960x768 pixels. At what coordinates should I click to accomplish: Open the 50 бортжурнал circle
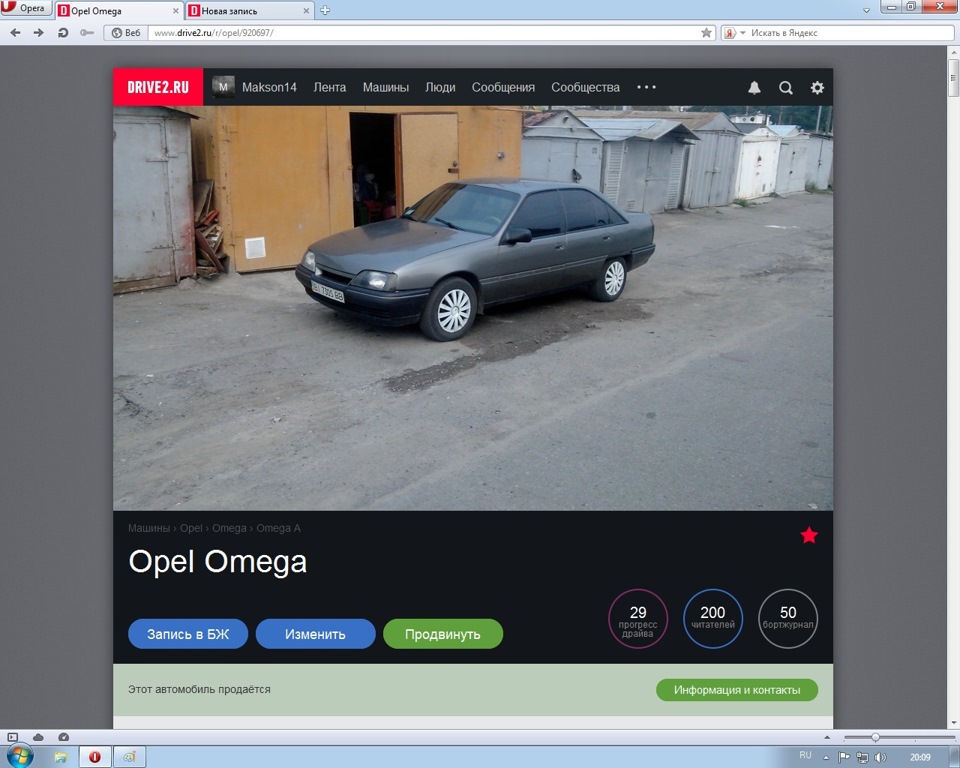point(788,619)
